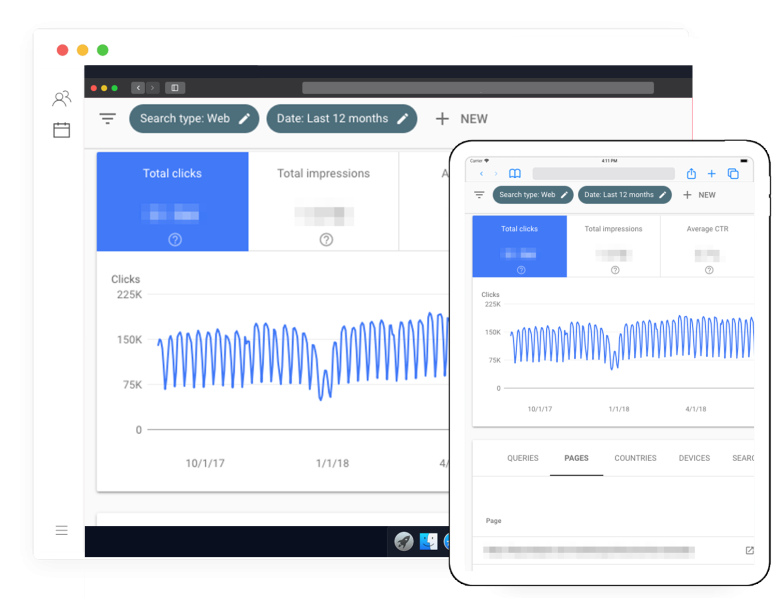
Task: Edit the desktop 'Search type: Web' filter chip
Action: (194, 118)
